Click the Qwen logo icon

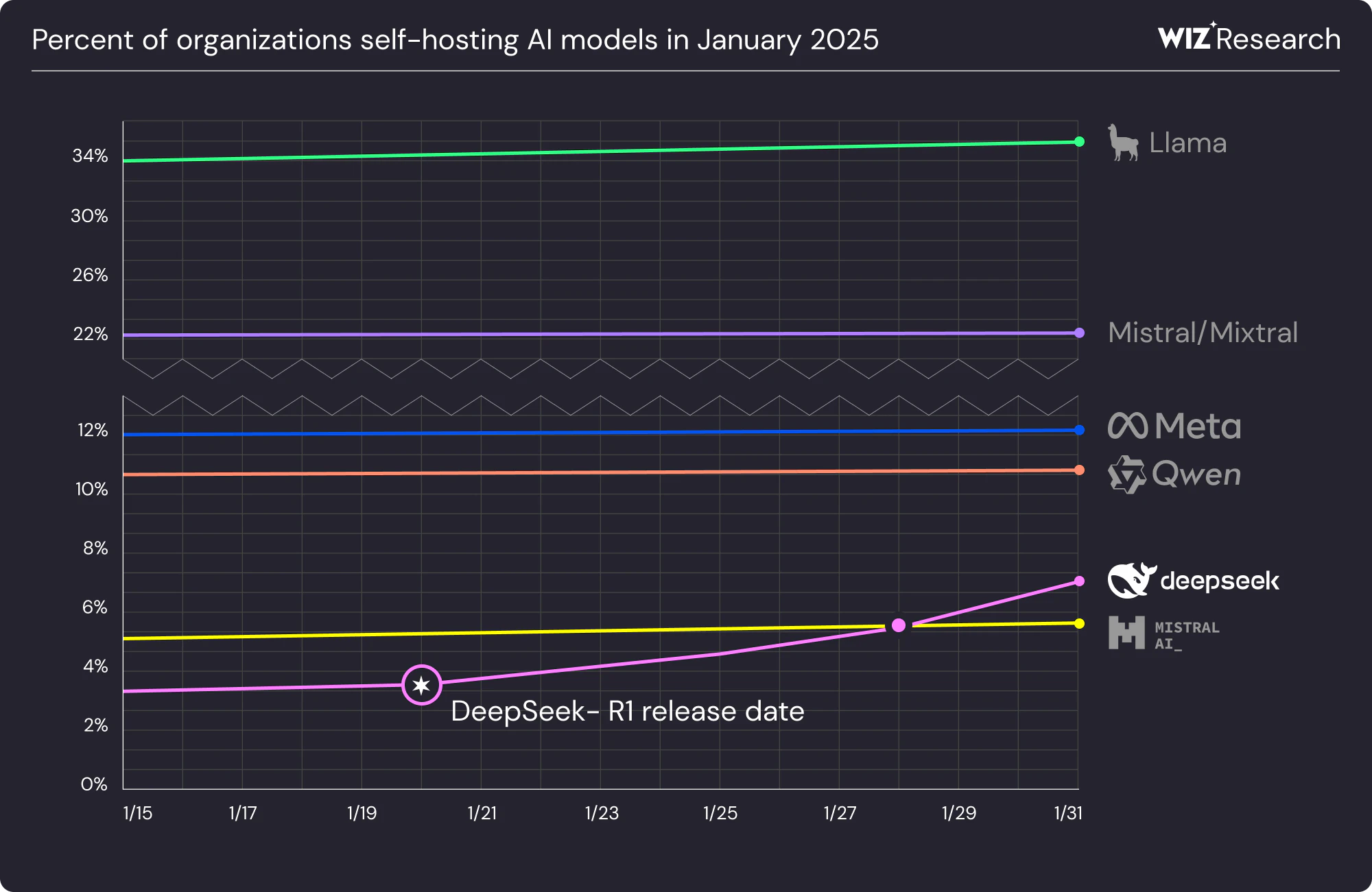tap(1126, 474)
